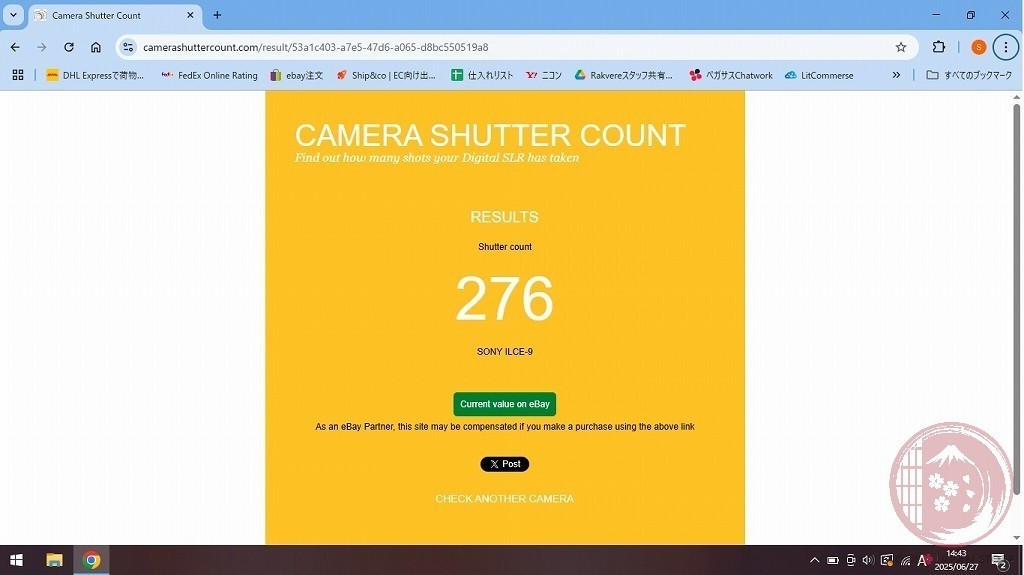Open the apps grid in bookmarks bar
This screenshot has height=575, width=1024.
point(18,75)
